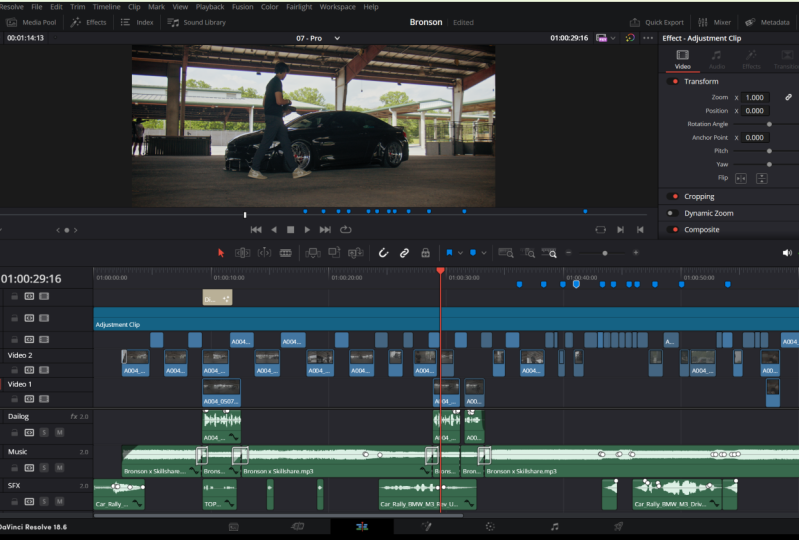Enable the Dynamic Zoom switch
The image size is (799, 540).
point(673,213)
